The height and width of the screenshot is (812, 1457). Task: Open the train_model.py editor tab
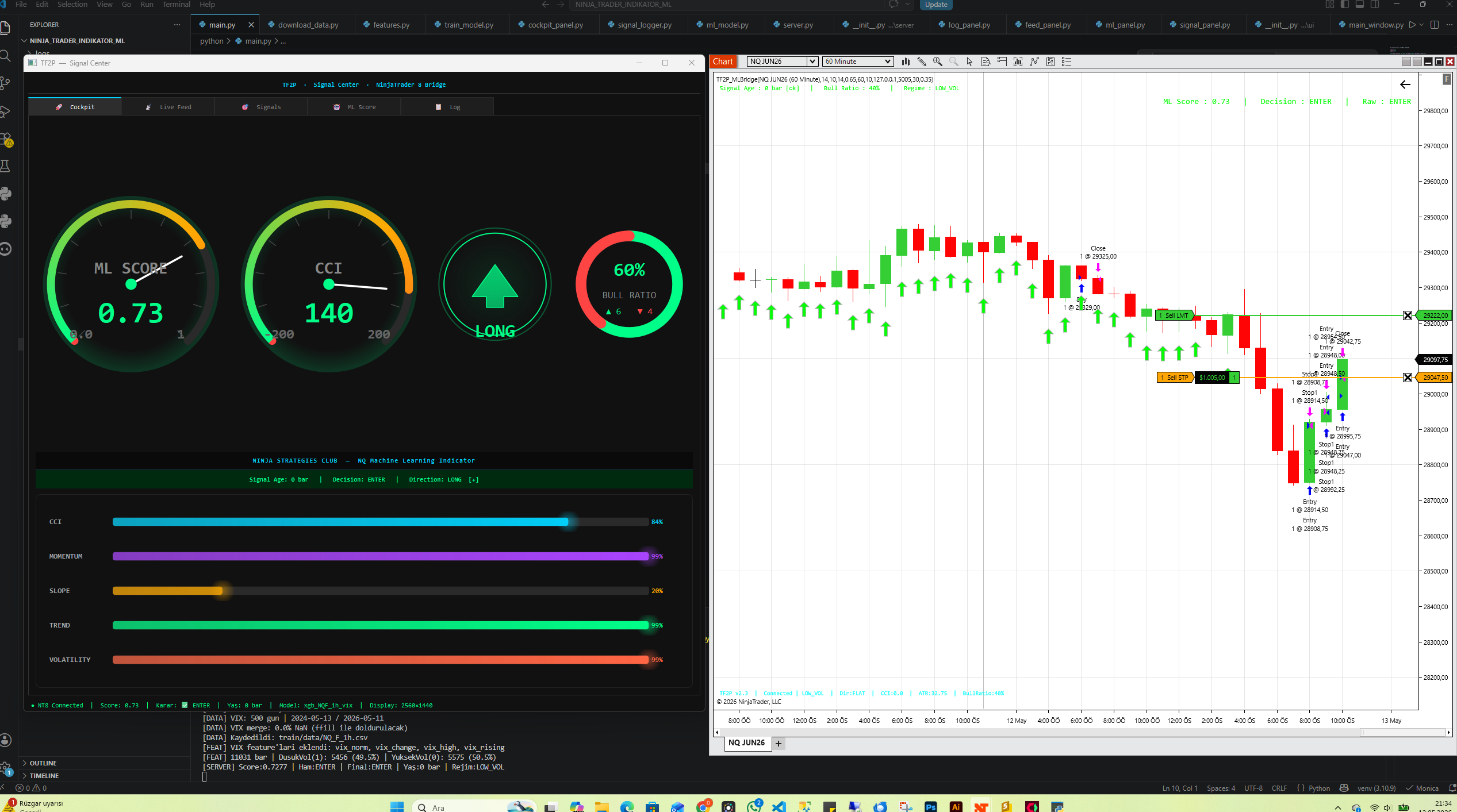tap(468, 25)
